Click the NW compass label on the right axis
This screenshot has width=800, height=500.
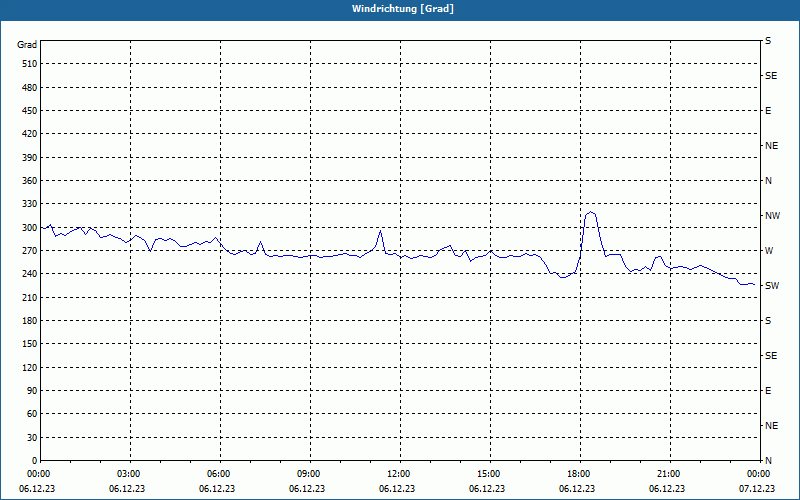[x=772, y=216]
